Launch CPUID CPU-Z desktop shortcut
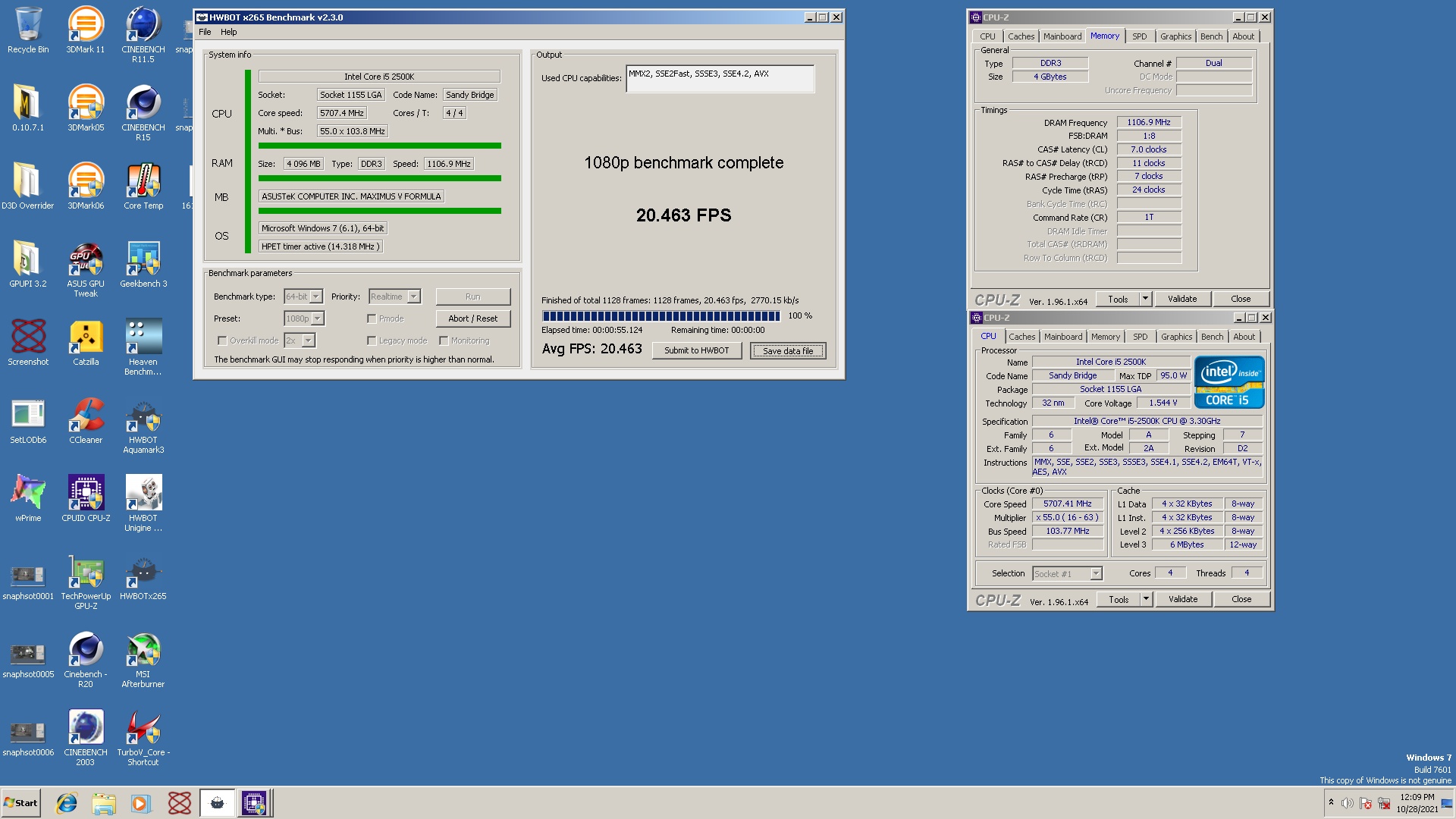The height and width of the screenshot is (819, 1456). (x=86, y=498)
